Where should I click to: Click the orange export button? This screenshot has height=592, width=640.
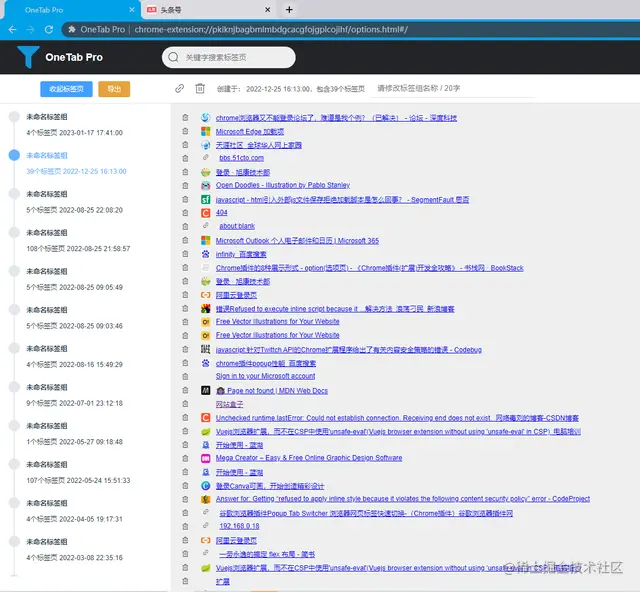click(114, 89)
